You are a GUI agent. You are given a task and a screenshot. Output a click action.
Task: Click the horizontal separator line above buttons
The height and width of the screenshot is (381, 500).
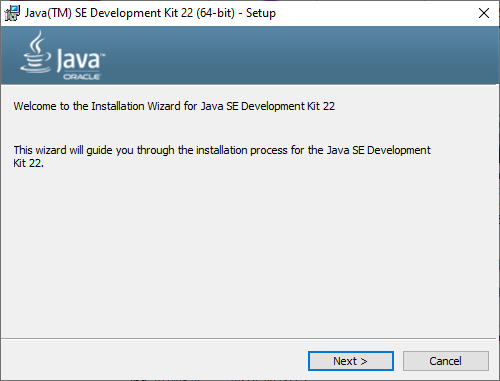point(249,339)
